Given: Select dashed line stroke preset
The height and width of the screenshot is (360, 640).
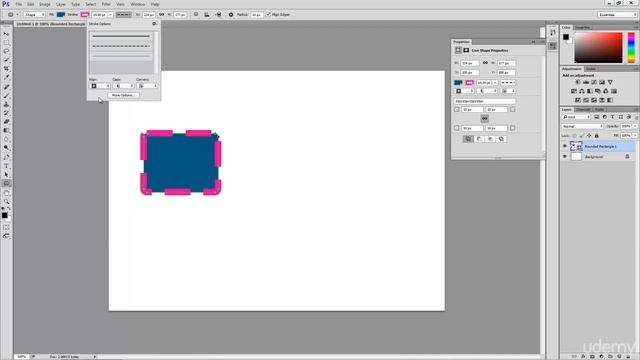Looking at the screenshot, I should (121, 46).
